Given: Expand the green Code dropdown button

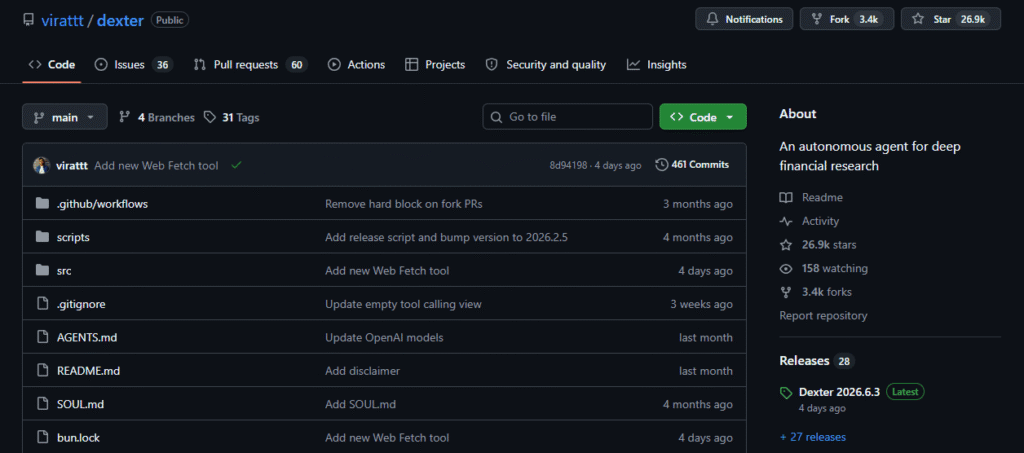Looking at the screenshot, I should point(703,117).
